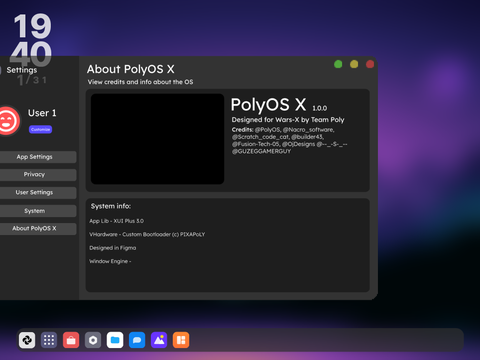Click the '@GUZEGGAMERGUY' credit line
The width and height of the screenshot is (480, 360).
[262, 151]
